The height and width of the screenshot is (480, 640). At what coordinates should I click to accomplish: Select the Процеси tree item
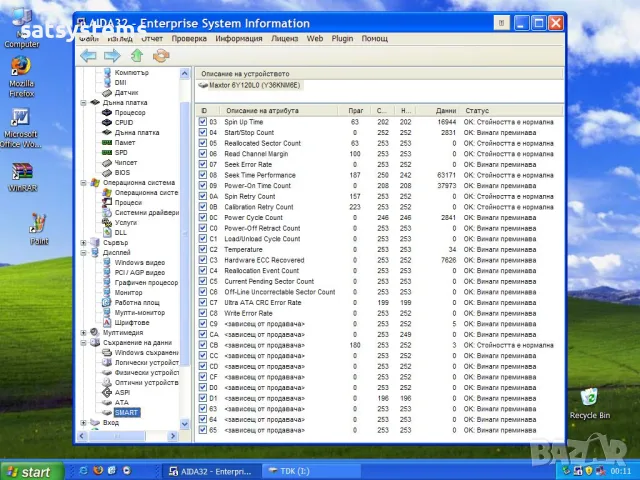click(x=128, y=202)
